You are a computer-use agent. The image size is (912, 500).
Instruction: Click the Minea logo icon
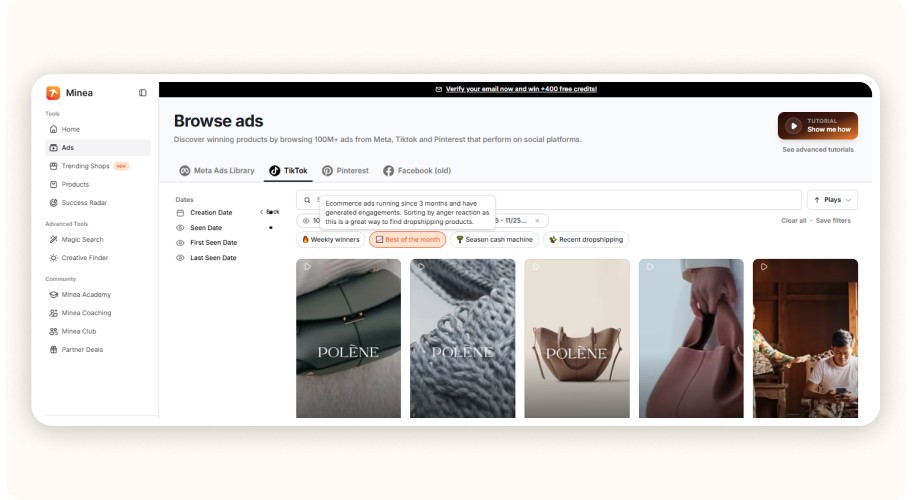pos(53,93)
